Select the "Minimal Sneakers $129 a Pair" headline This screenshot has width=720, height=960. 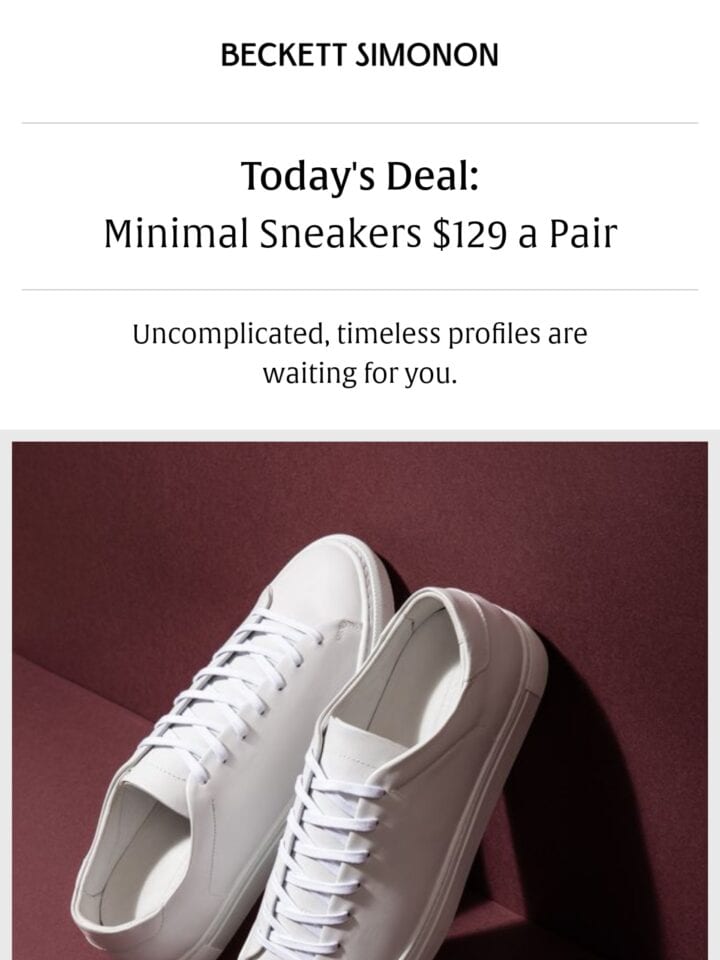pos(360,234)
